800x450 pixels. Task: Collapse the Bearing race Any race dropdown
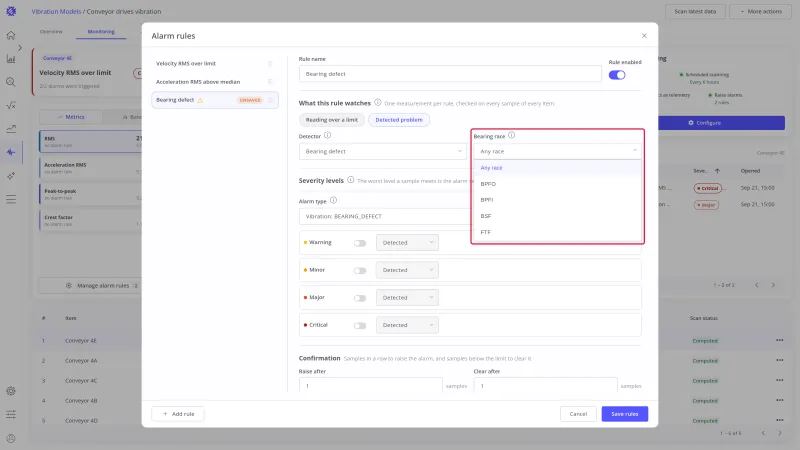(x=557, y=152)
